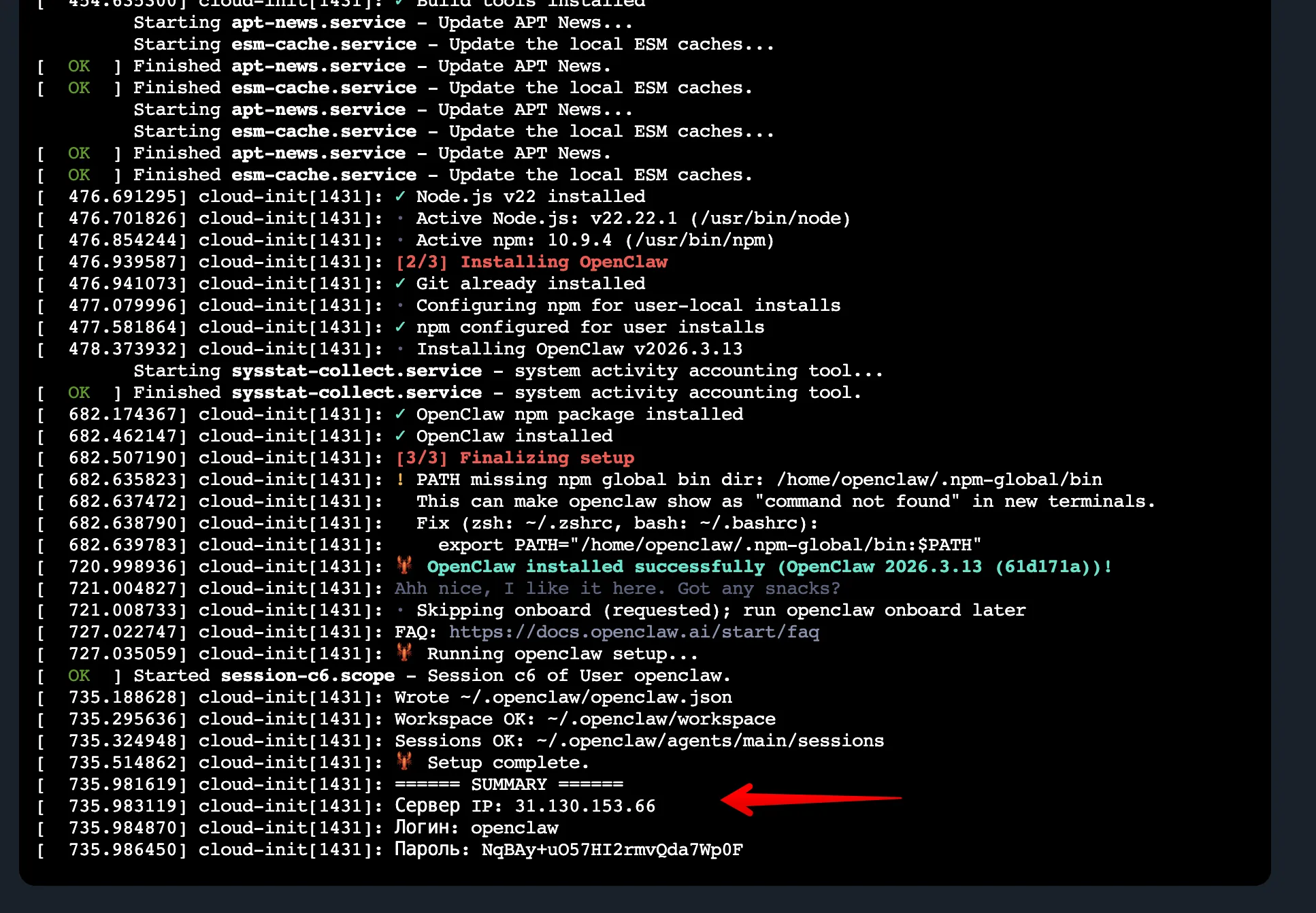This screenshot has width=1316, height=913.
Task: Click the '====== SUMMARY ======' line
Action: click(509, 784)
